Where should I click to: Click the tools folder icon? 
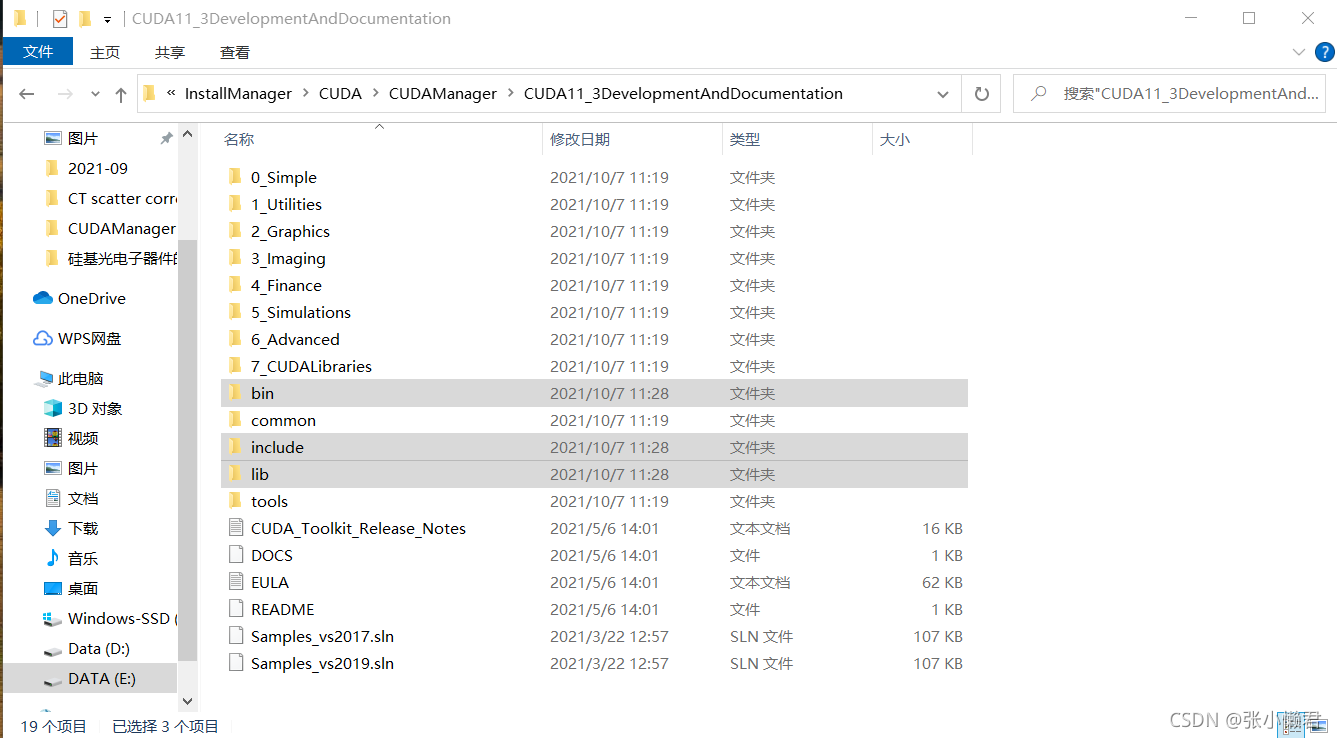coord(235,501)
